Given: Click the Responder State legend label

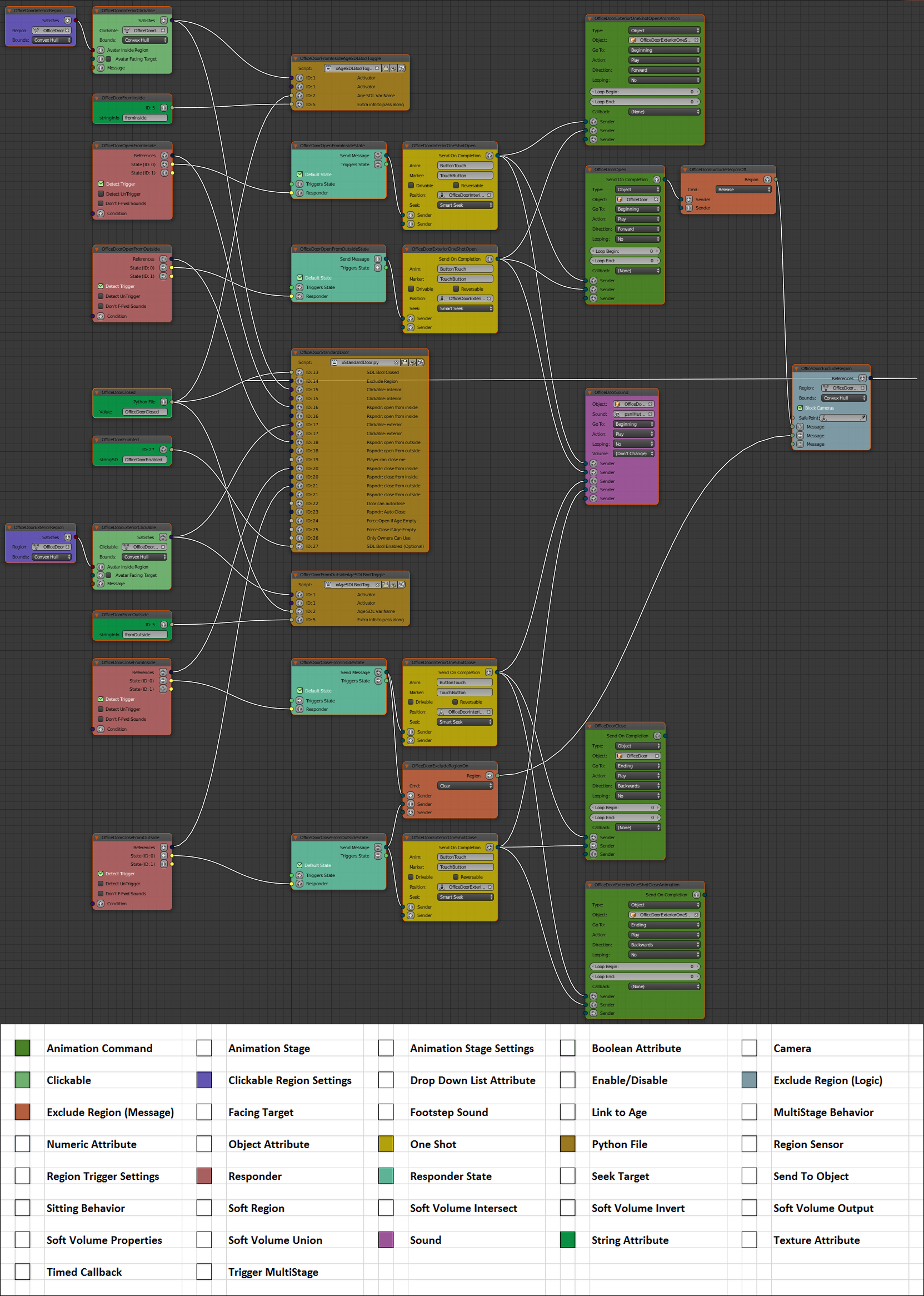Looking at the screenshot, I should pos(451,1176).
